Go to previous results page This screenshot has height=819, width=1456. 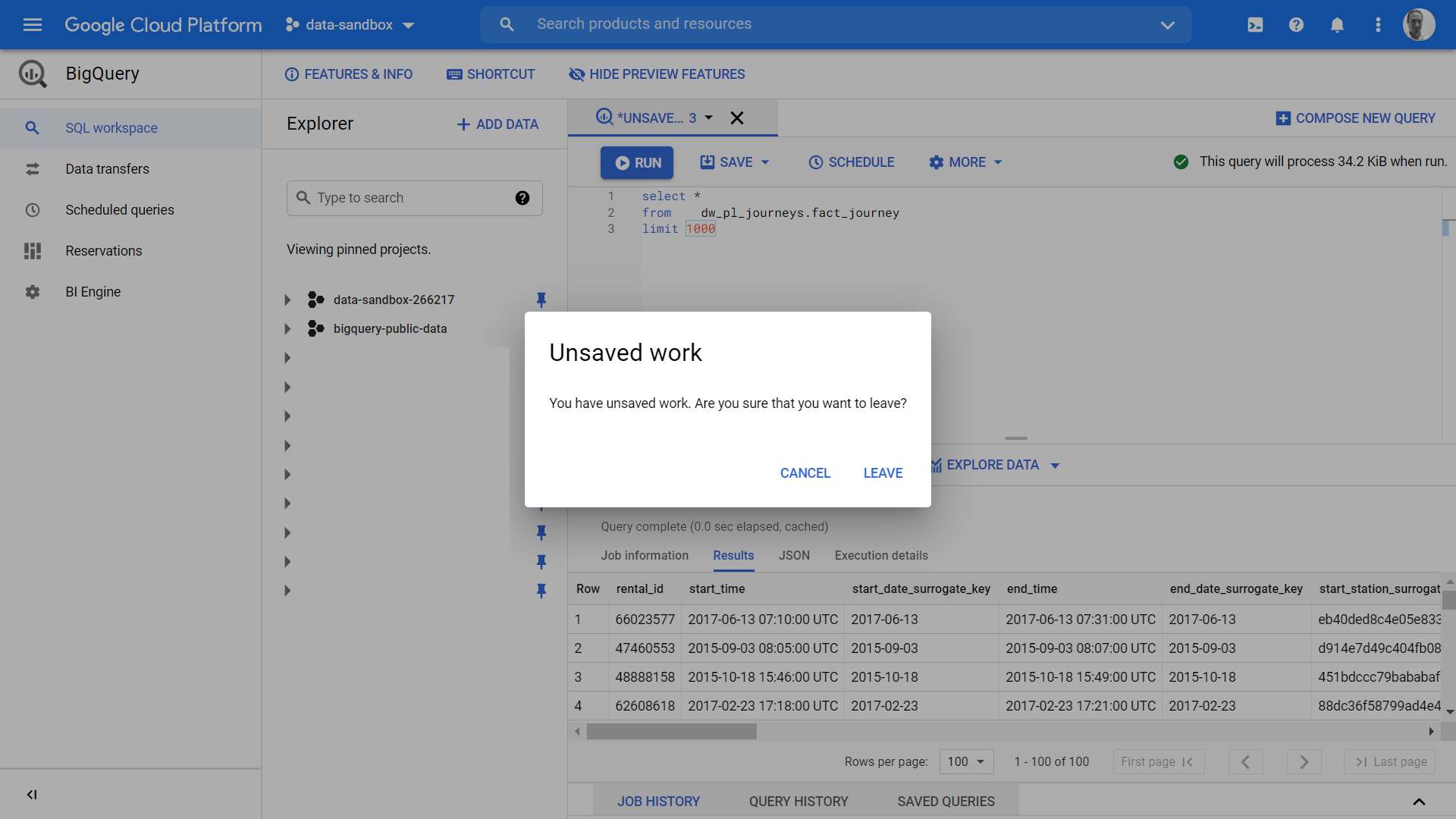(1245, 761)
